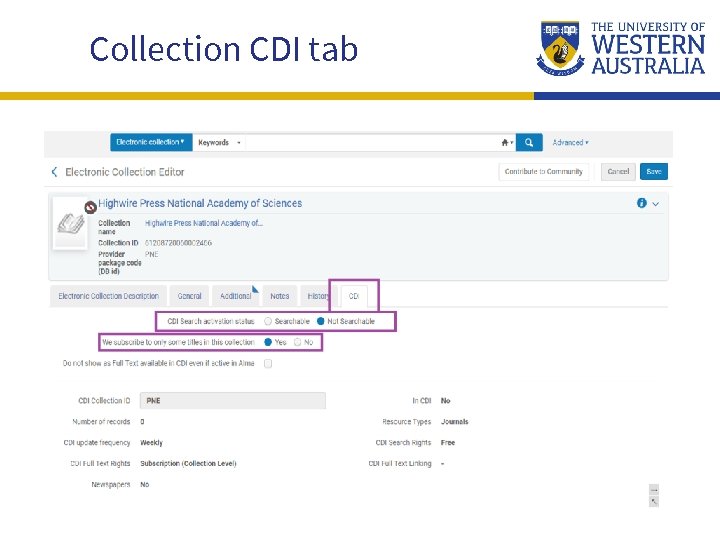Viewport: 720px width, 540px height.
Task: Click the CDI Search activation status label
Action: click(x=211, y=321)
